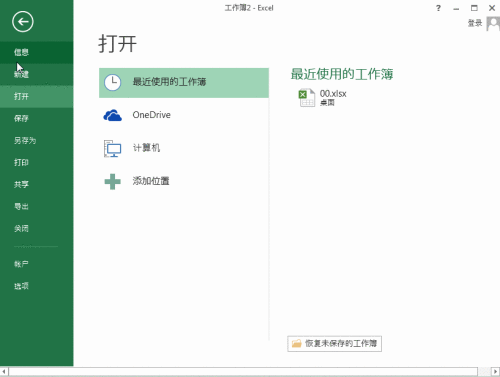Open 选项 (Options) in the sidebar
The image size is (500, 377).
(x=37, y=286)
